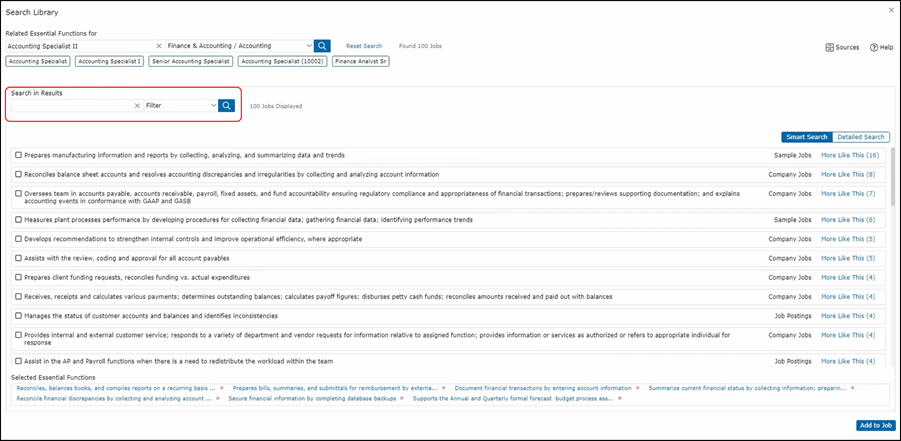The width and height of the screenshot is (901, 441).
Task: Expand the Finance & Accounting / Accounting dropdown
Action: point(308,46)
